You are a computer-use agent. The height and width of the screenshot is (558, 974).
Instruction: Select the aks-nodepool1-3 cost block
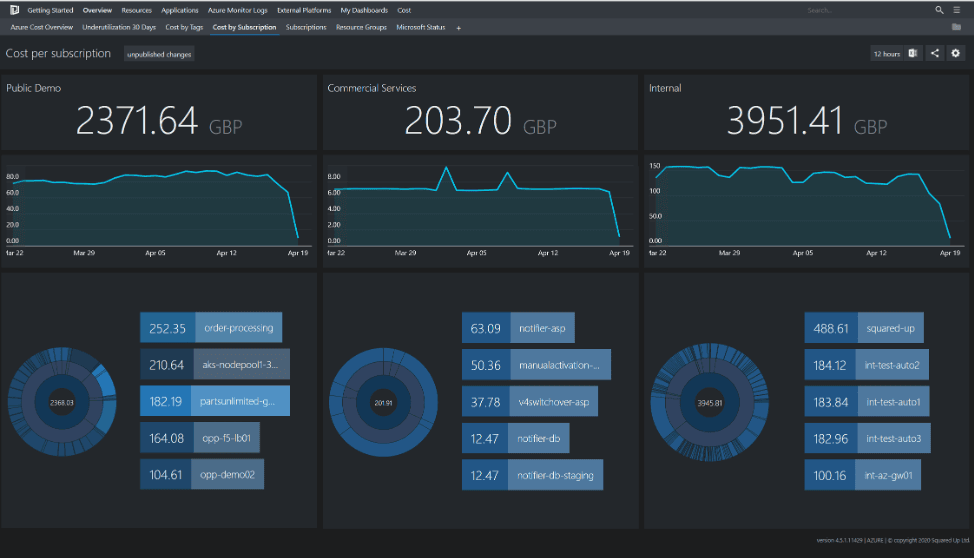click(x=214, y=364)
